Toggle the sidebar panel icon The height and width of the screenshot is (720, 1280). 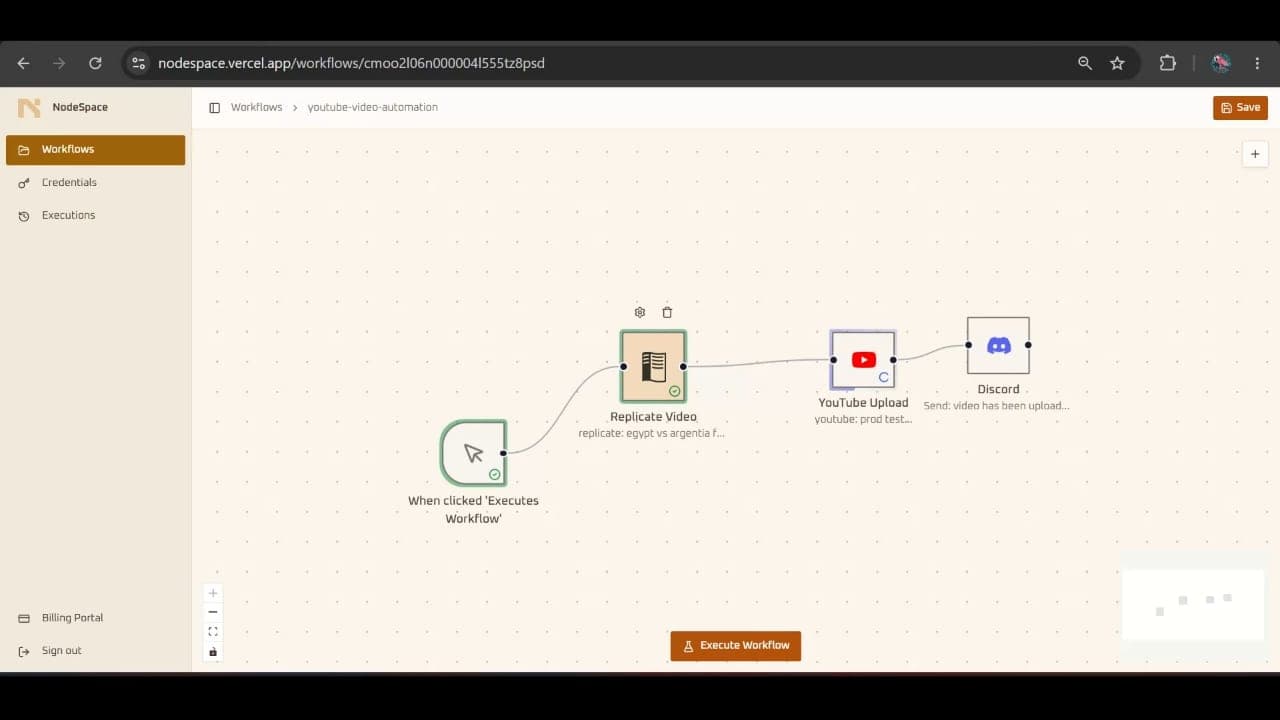point(214,107)
